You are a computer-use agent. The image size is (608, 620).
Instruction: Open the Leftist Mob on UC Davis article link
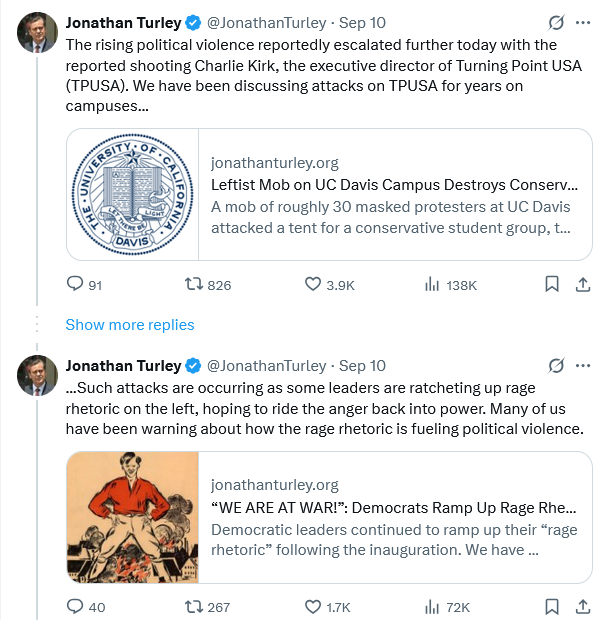394,185
